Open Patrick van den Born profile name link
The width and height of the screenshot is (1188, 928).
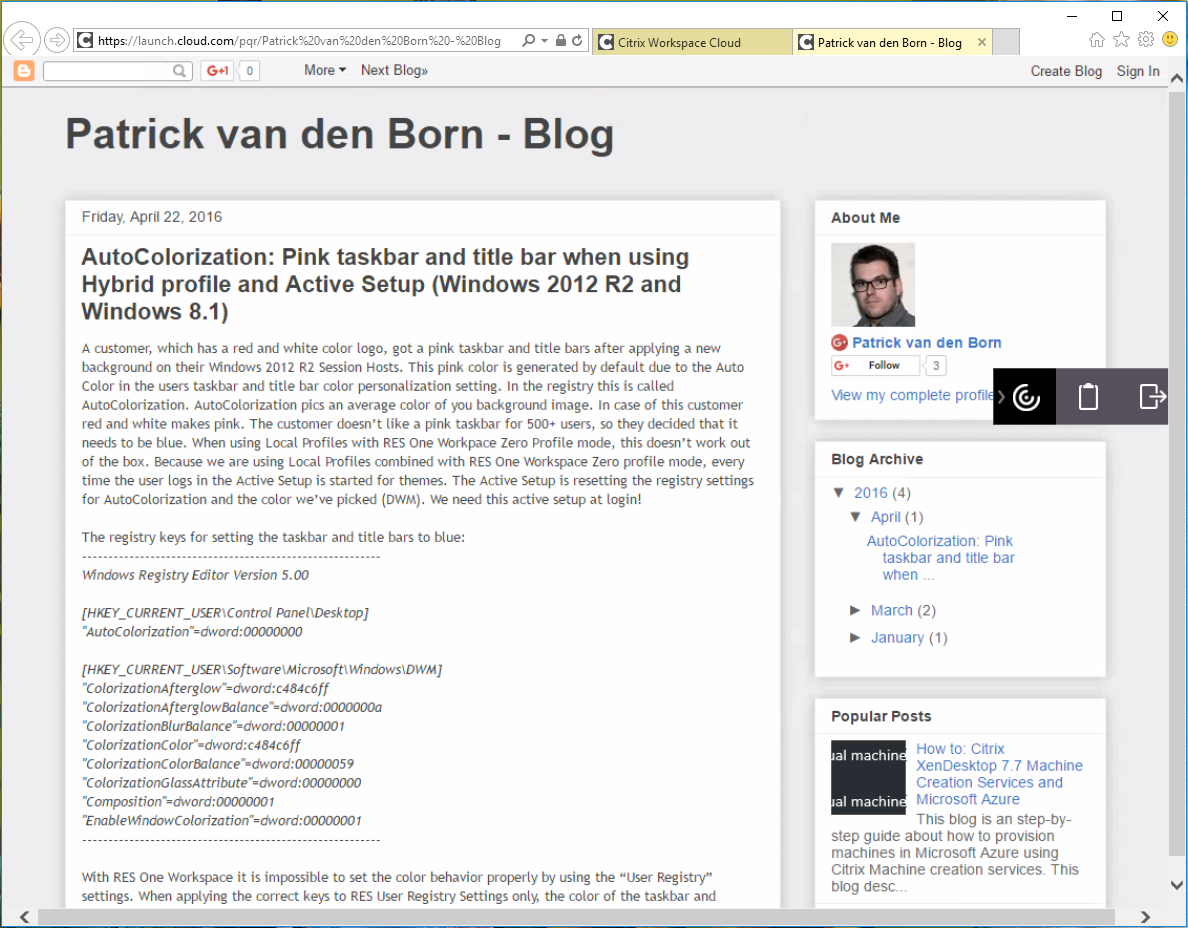(927, 343)
